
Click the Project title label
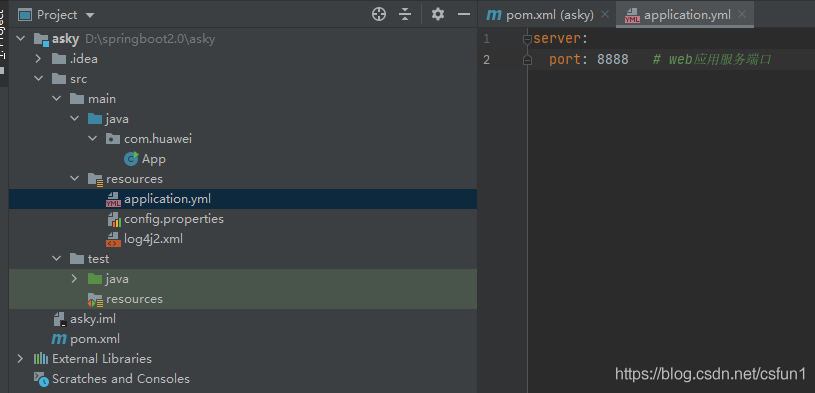tap(57, 15)
